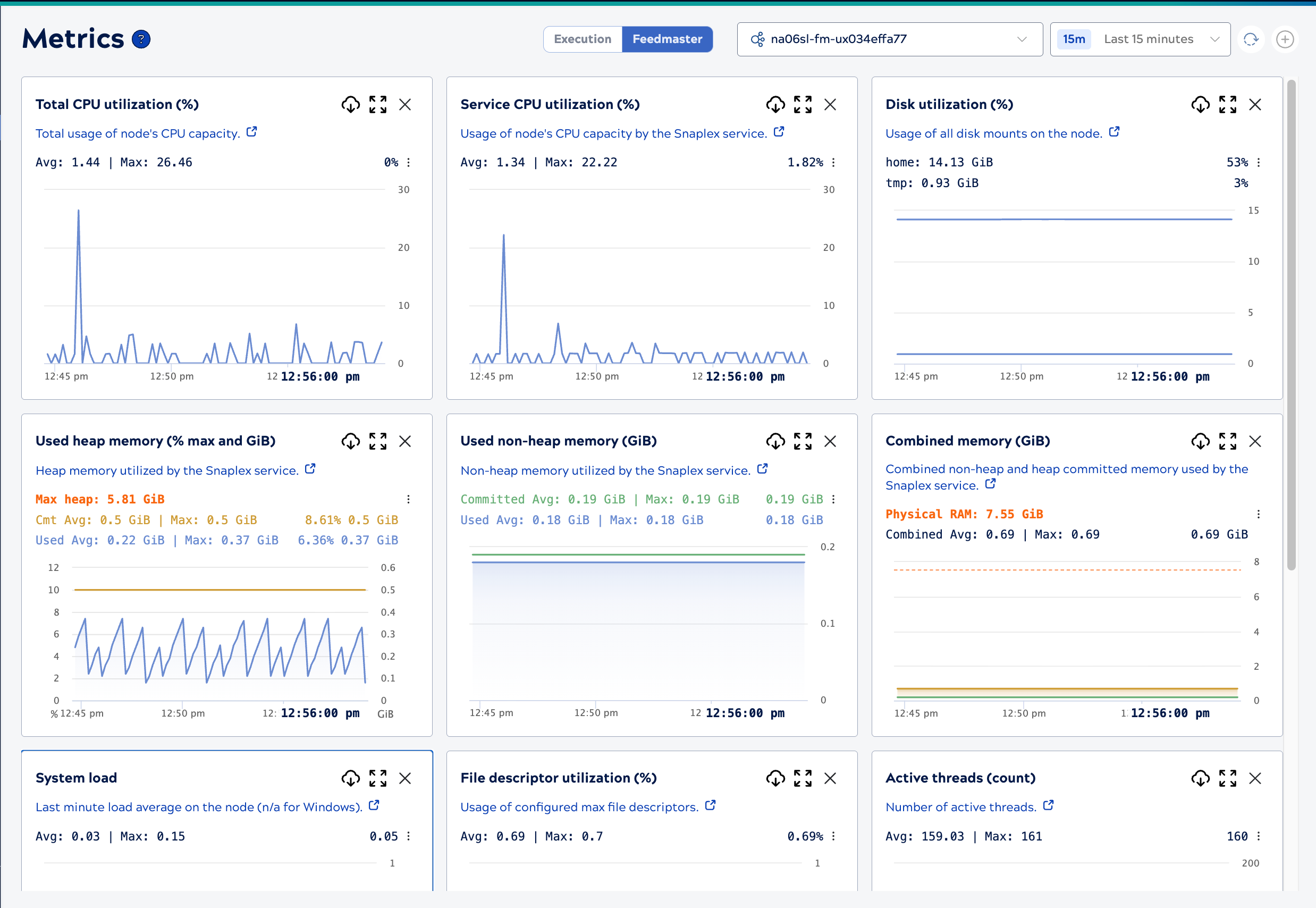Close the File descriptor utilization panel
Viewport: 1316px width, 908px height.
[830, 778]
